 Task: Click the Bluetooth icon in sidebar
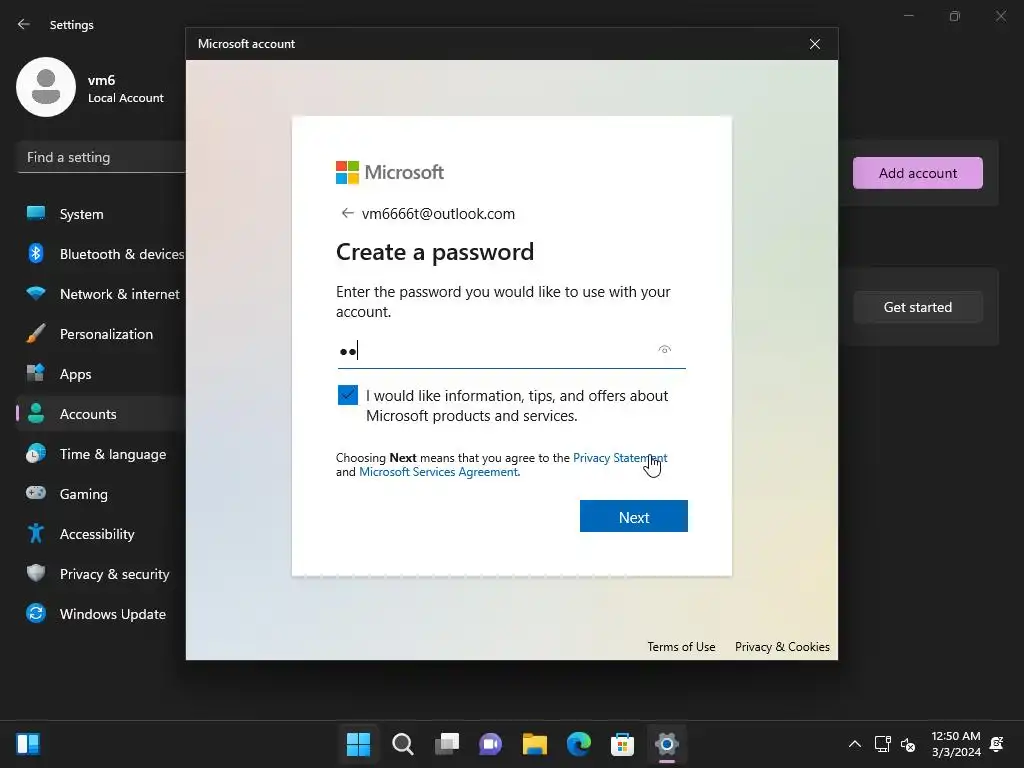[36, 253]
